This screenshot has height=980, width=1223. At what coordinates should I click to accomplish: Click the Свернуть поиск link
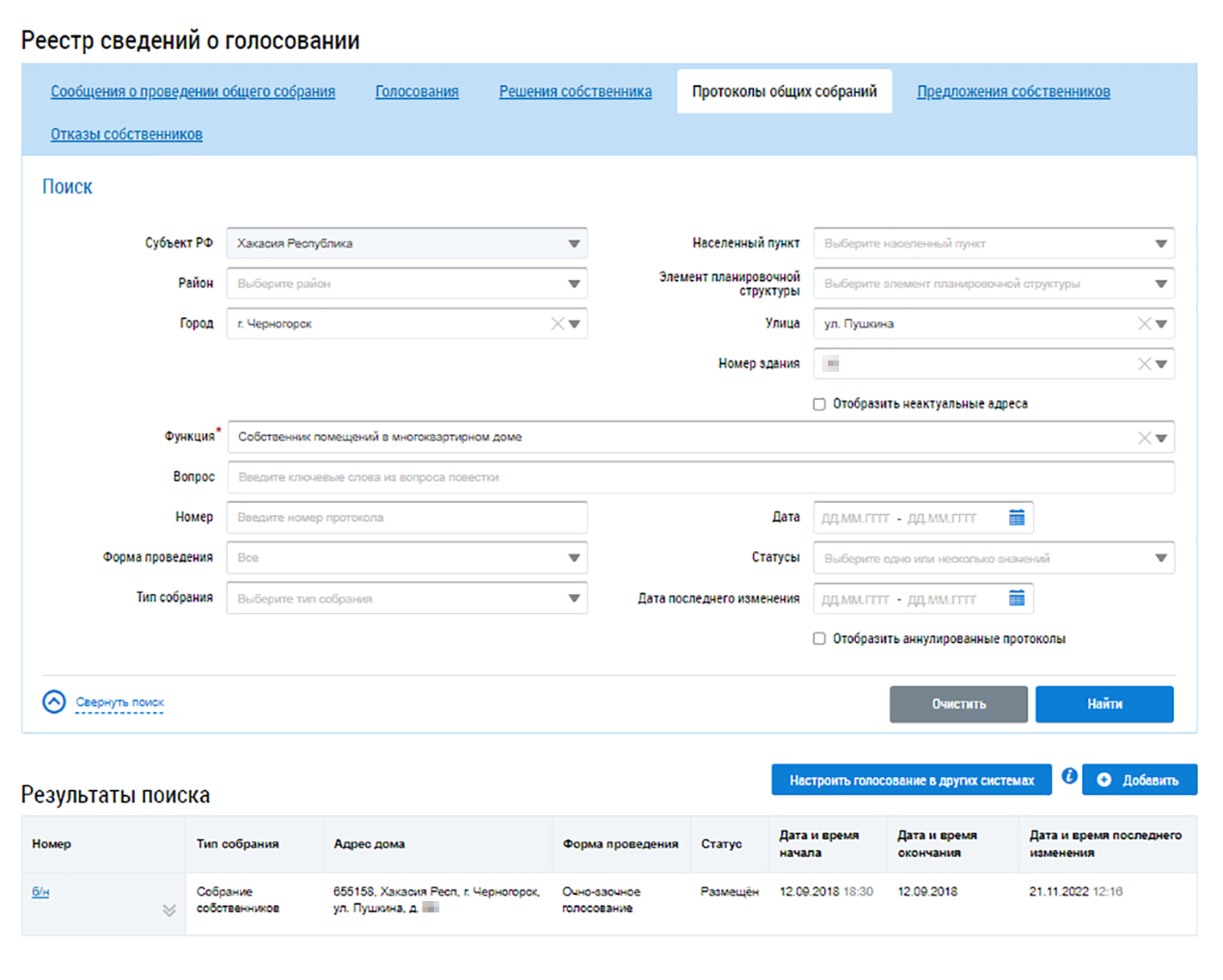pos(120,702)
